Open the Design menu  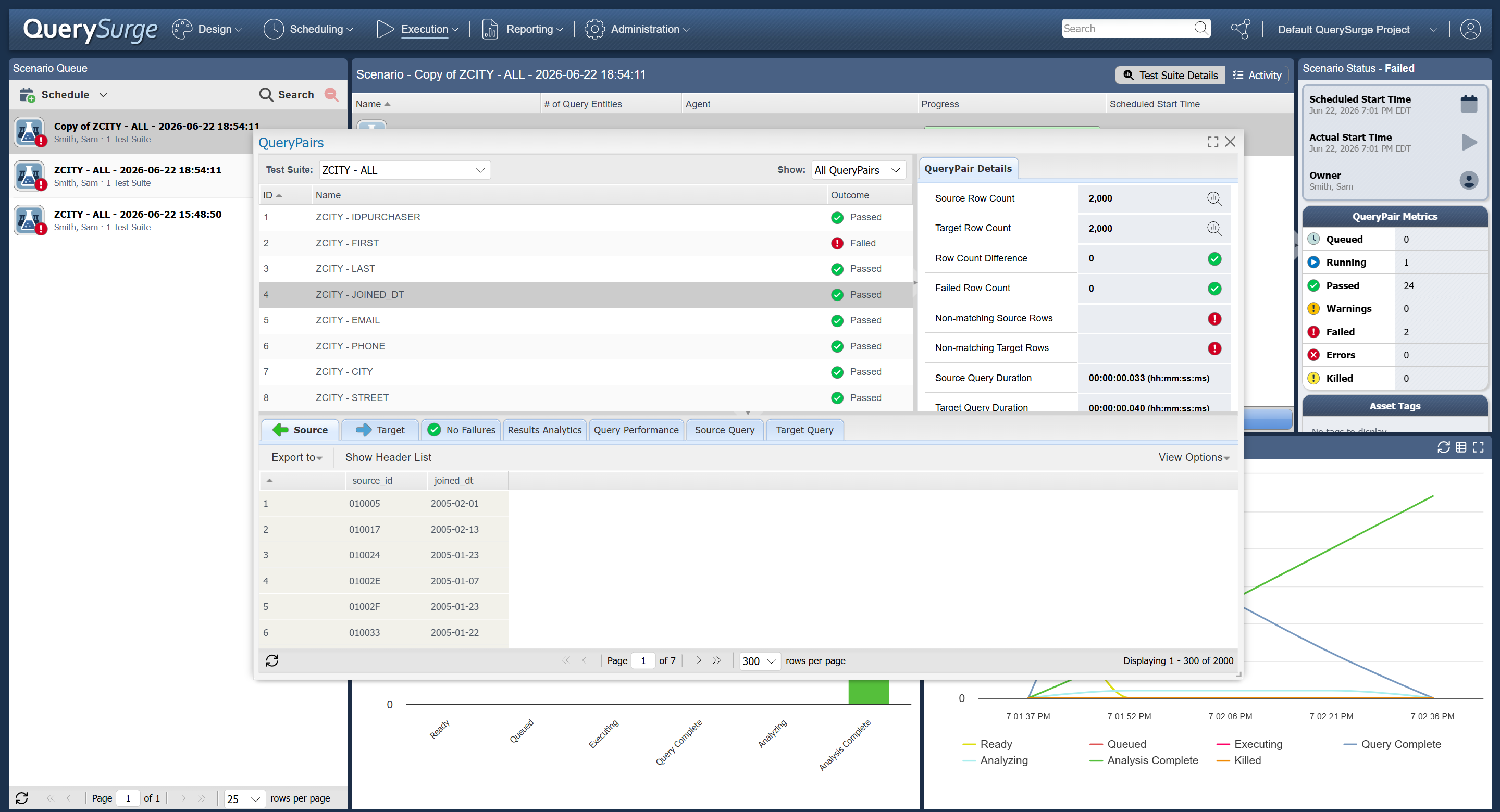[x=207, y=29]
